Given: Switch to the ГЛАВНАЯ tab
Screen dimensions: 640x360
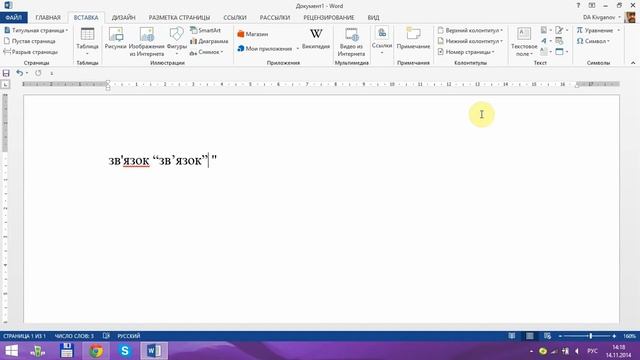Looking at the screenshot, I should tap(48, 18).
